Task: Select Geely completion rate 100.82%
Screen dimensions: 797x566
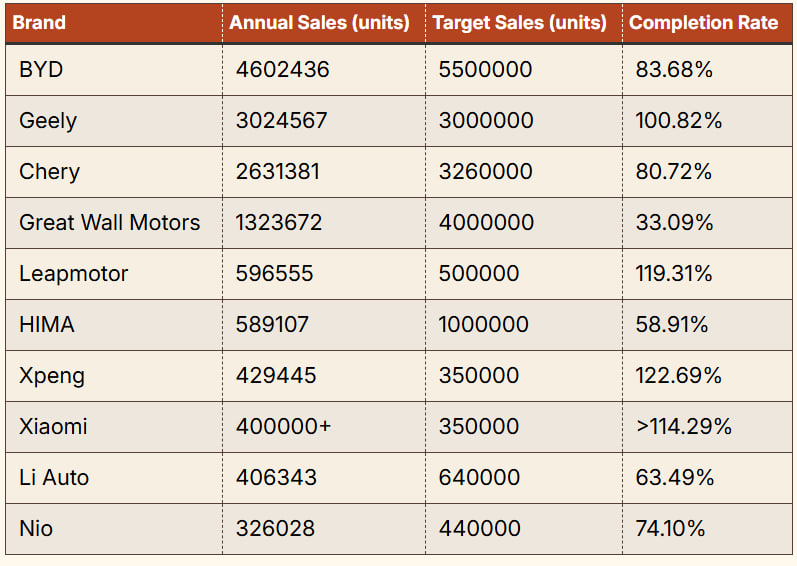Action: pyautogui.click(x=678, y=121)
